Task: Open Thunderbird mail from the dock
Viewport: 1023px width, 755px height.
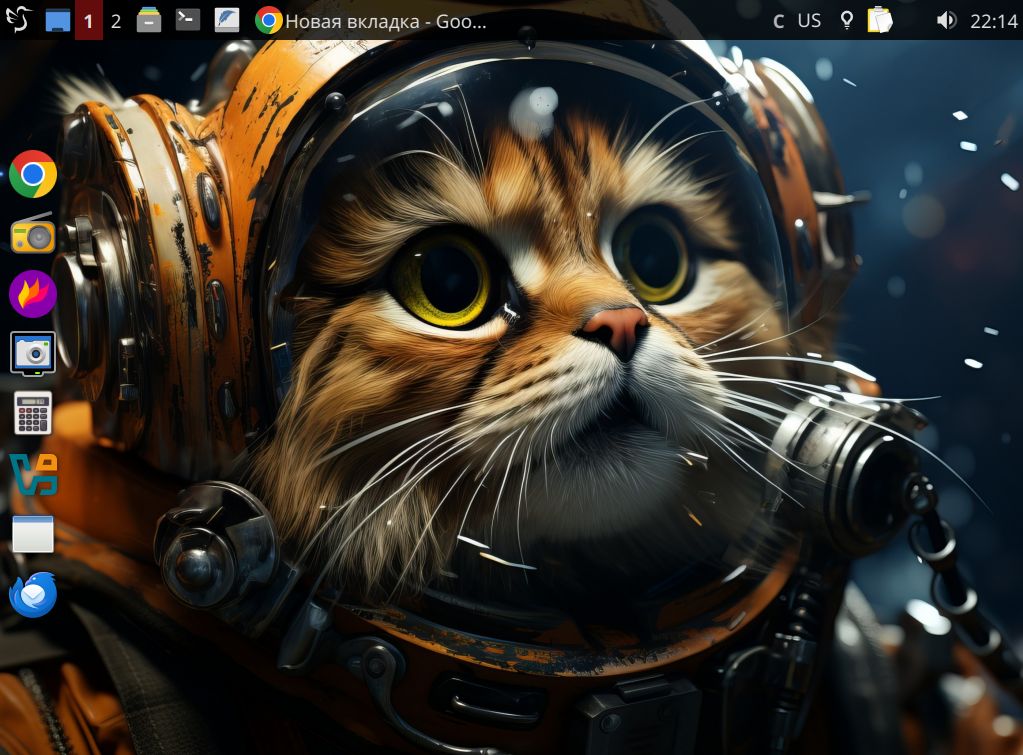Action: tap(33, 594)
